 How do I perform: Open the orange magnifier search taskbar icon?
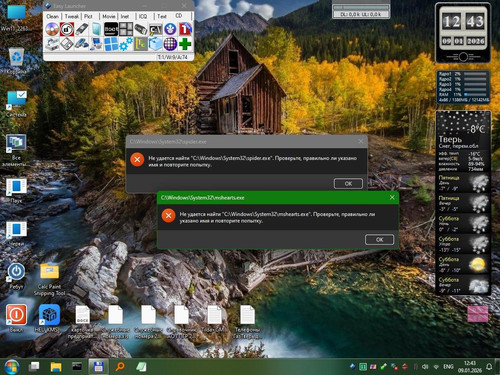pos(120,367)
